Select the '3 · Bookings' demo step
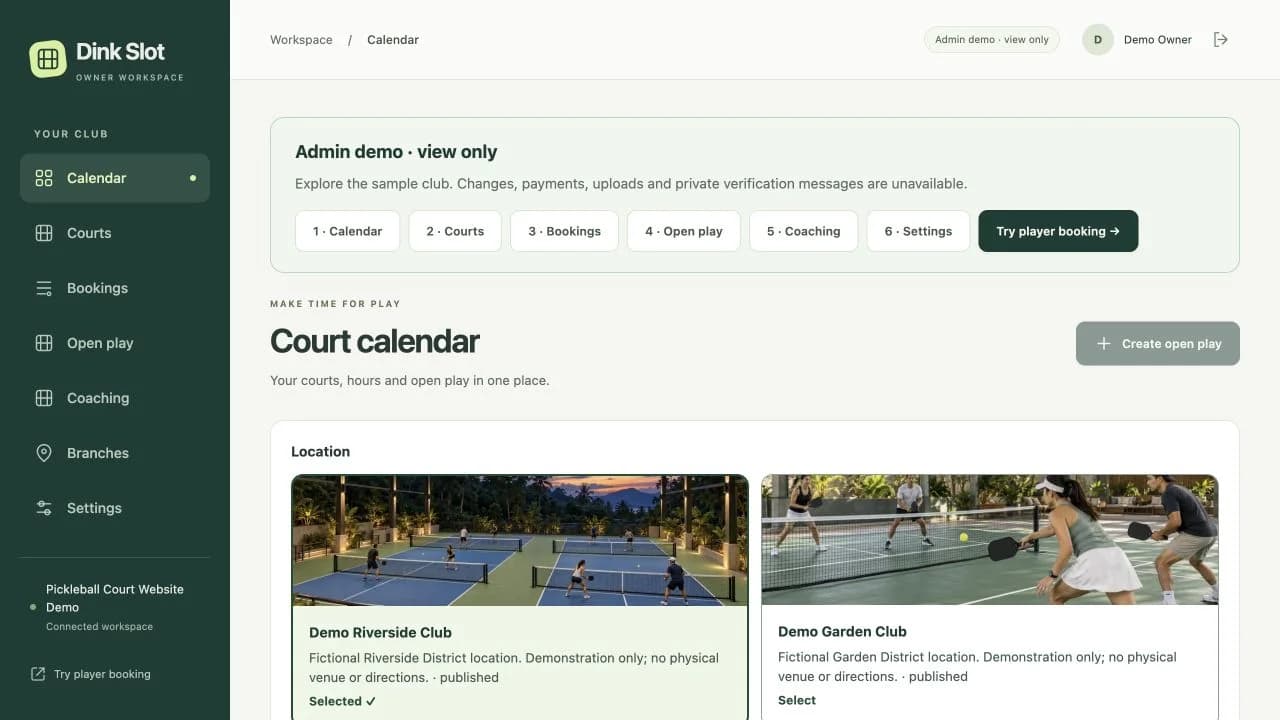The height and width of the screenshot is (720, 1280). [x=565, y=231]
